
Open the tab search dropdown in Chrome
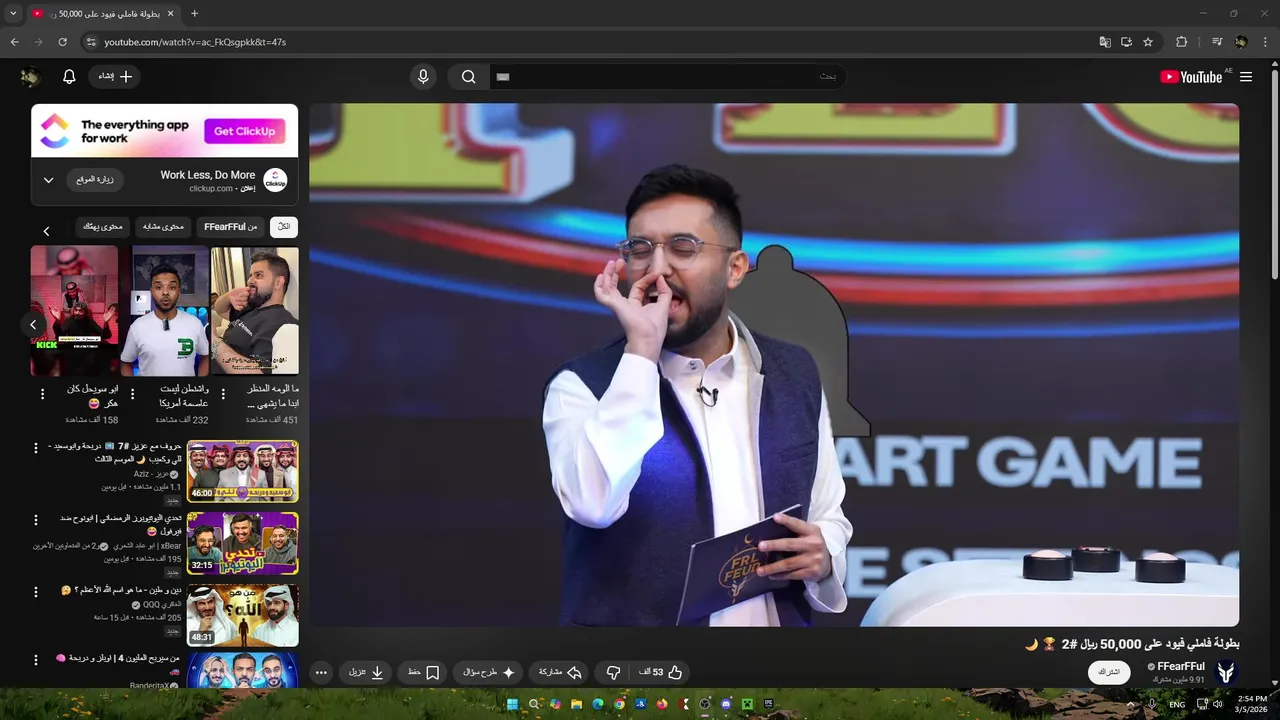point(13,13)
